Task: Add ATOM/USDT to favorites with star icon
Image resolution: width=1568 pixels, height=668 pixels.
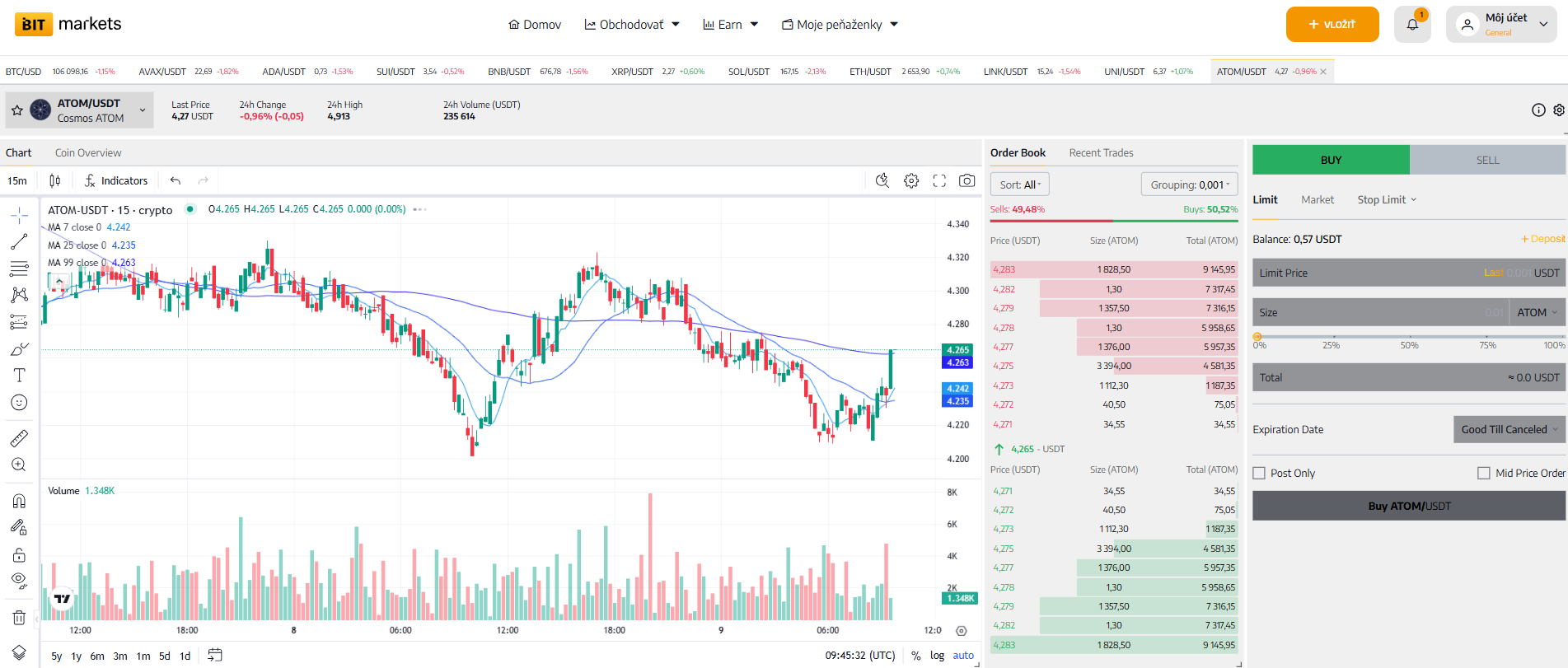Action: pyautogui.click(x=17, y=110)
